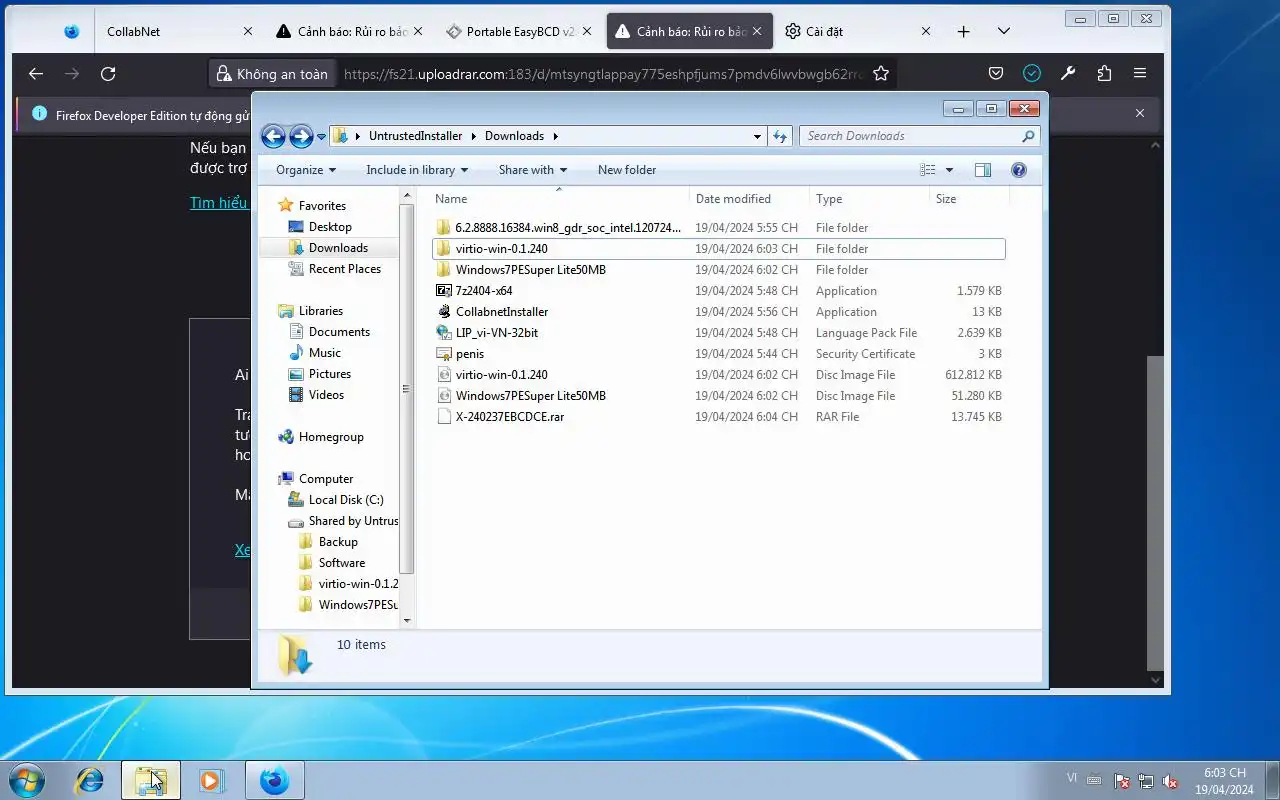Open a new Firefox tab
This screenshot has height=800, width=1280.
(x=963, y=32)
